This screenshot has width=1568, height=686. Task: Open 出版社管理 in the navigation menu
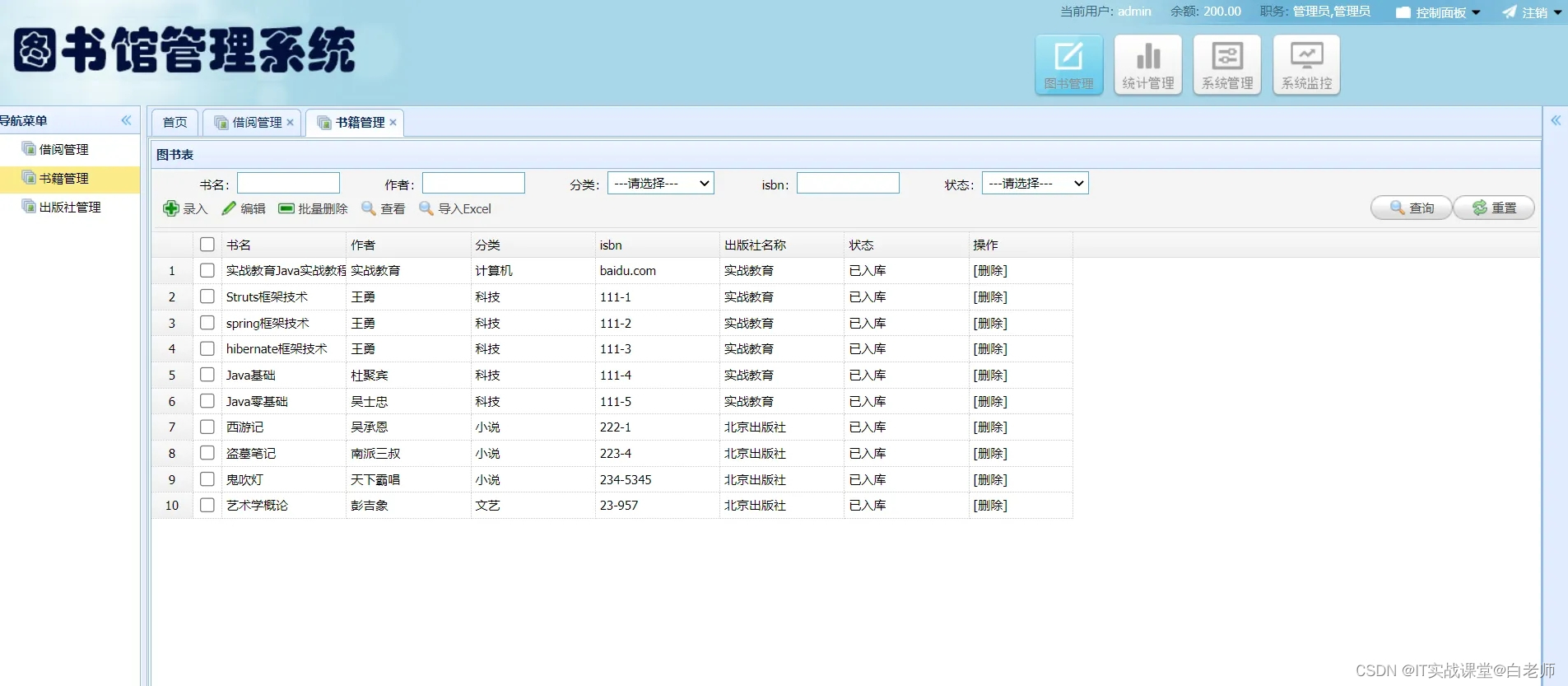(70, 207)
